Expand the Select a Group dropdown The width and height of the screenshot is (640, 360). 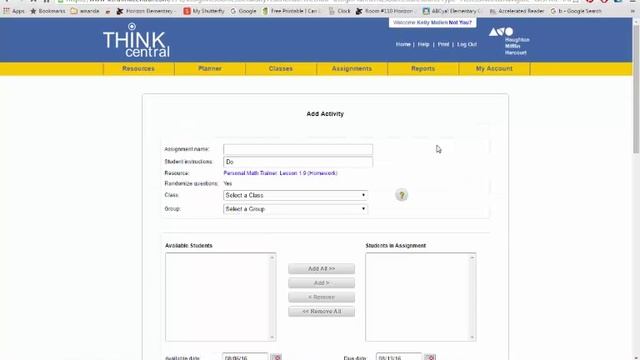pyautogui.click(x=295, y=209)
